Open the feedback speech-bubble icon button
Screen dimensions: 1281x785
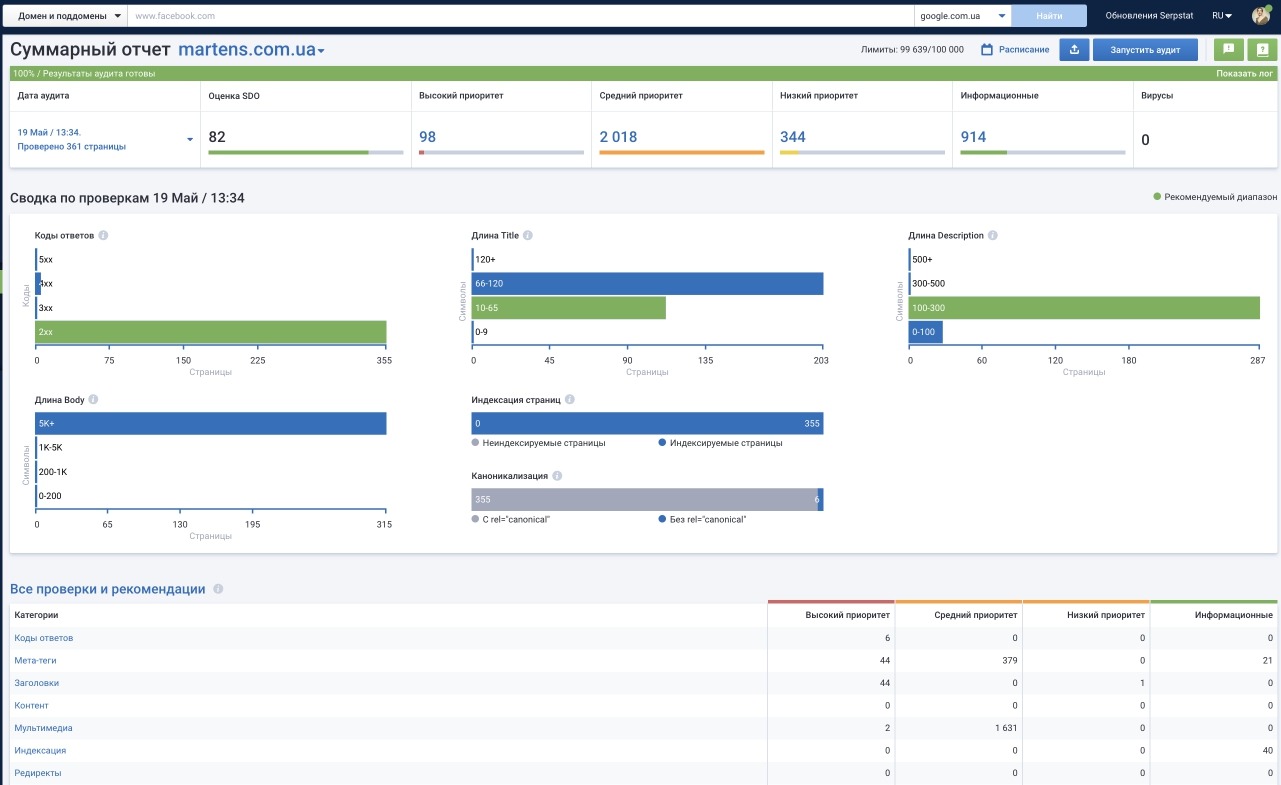pos(1228,50)
